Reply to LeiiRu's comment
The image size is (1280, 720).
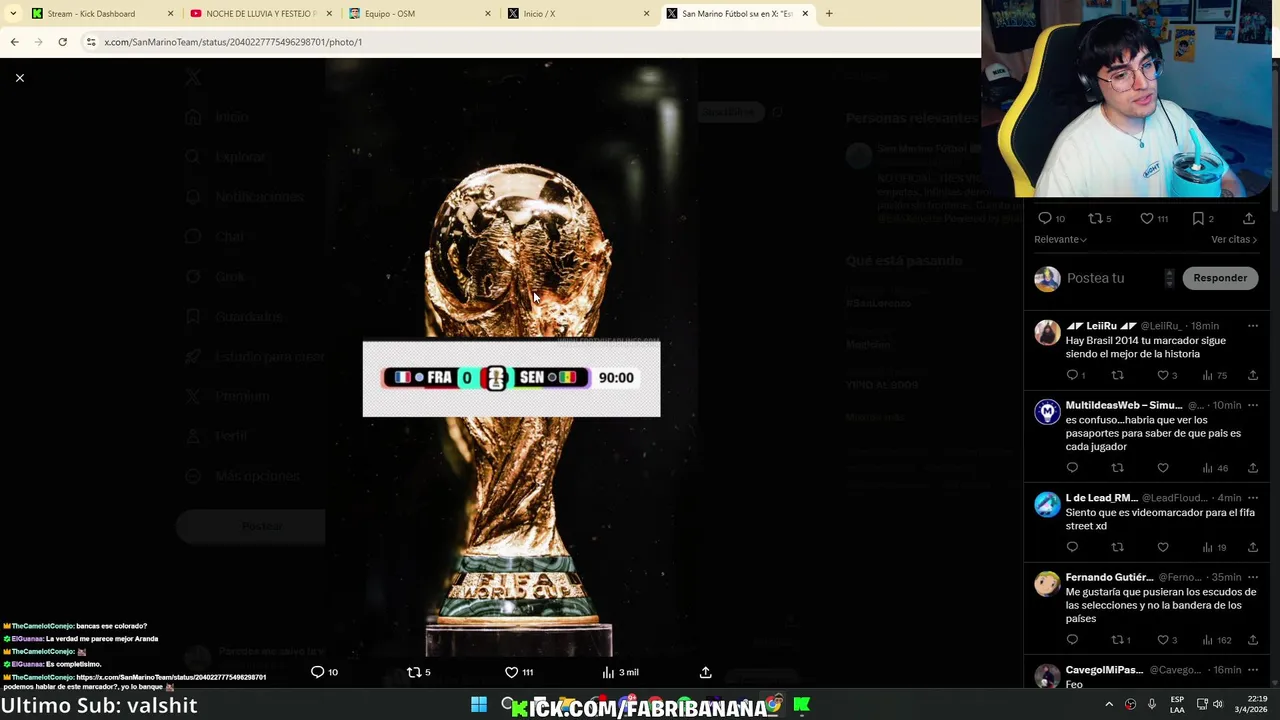click(x=1072, y=375)
